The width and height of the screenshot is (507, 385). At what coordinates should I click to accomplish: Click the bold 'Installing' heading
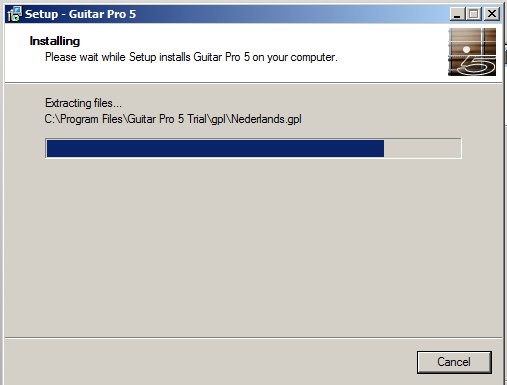tap(55, 41)
